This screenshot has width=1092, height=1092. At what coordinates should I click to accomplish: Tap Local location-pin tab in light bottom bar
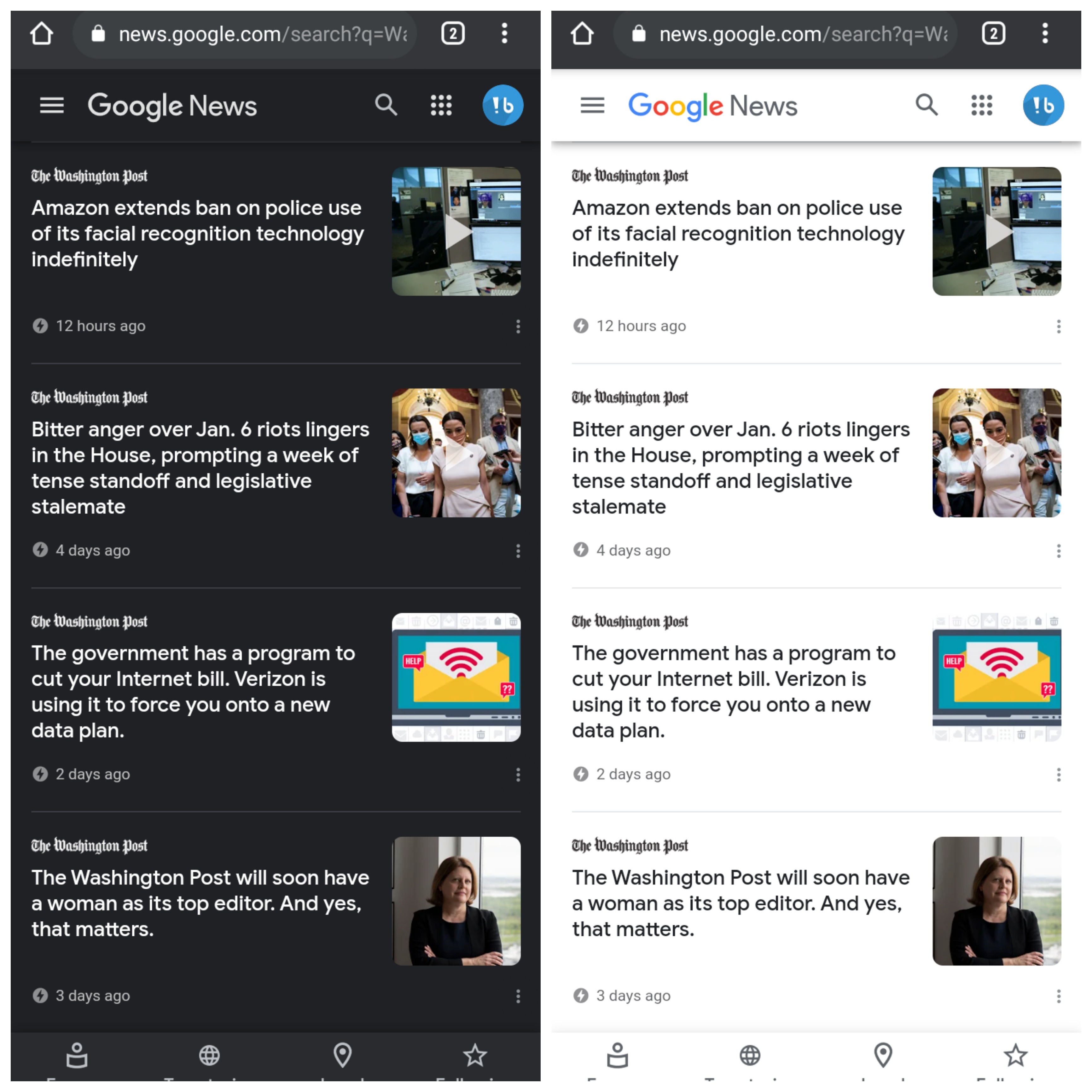point(883,1055)
